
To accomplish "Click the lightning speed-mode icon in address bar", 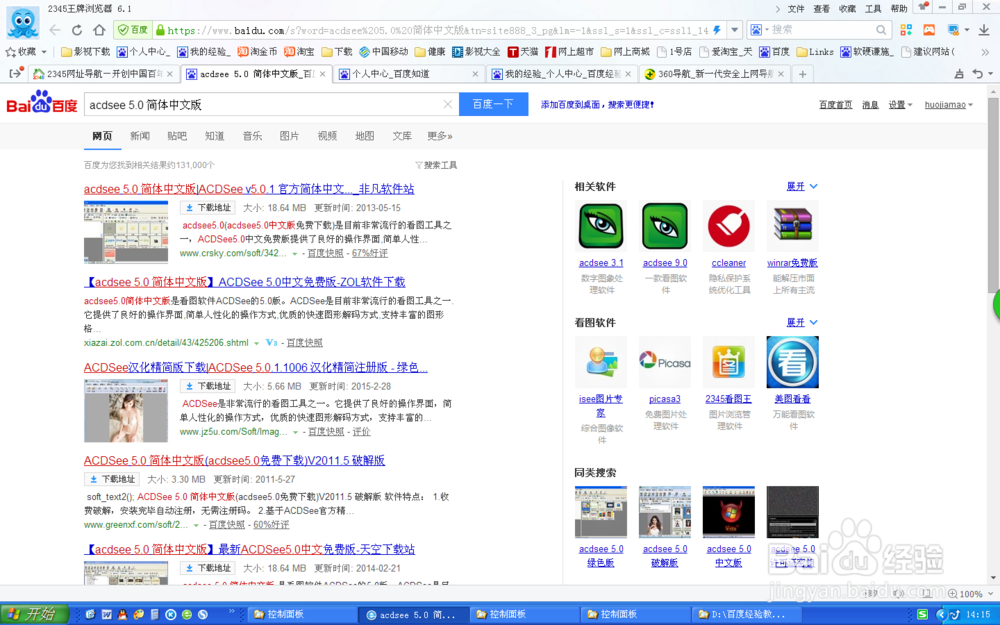I will pyautogui.click(x=717, y=30).
